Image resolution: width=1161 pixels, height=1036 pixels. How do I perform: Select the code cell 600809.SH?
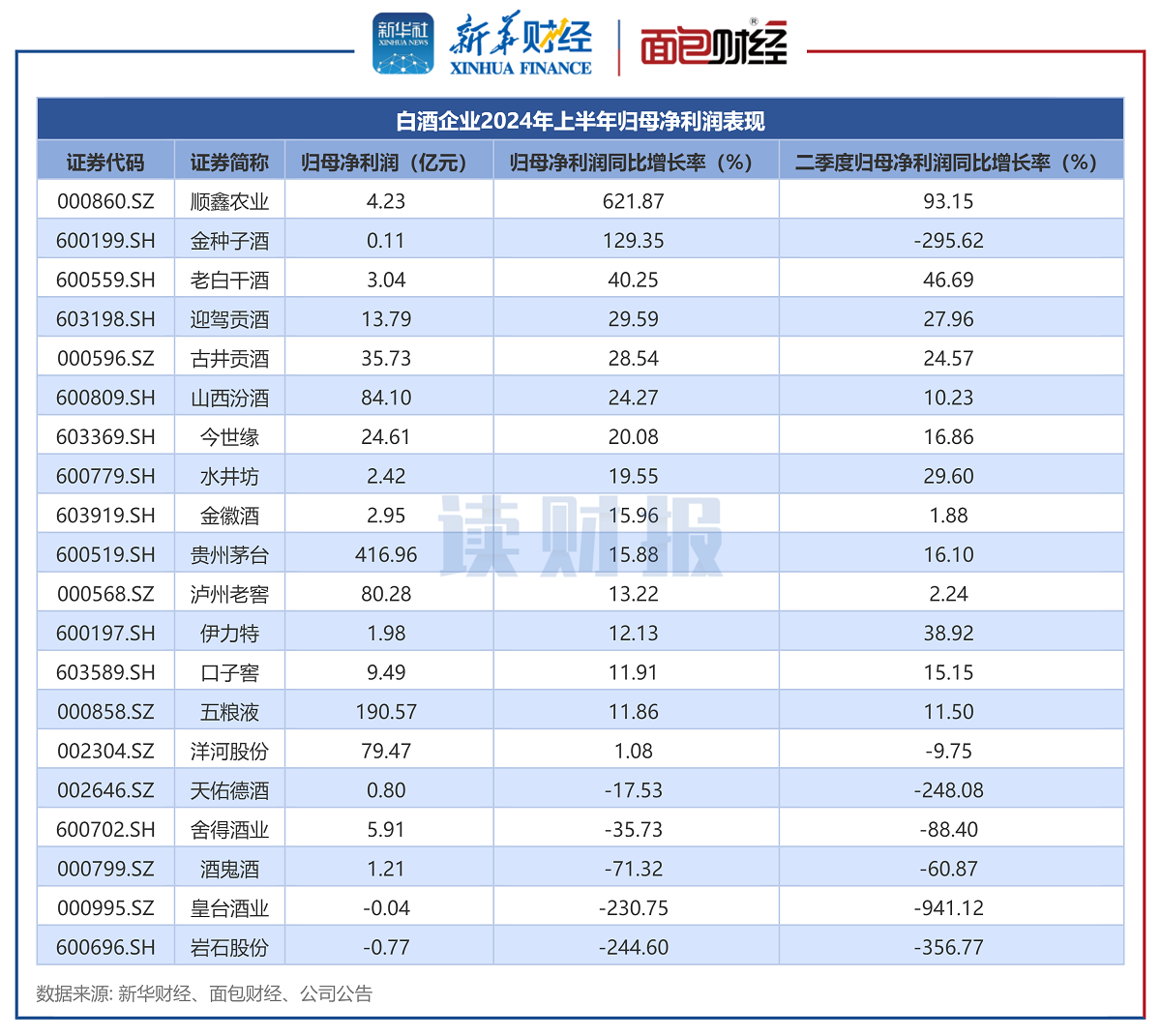click(x=105, y=398)
